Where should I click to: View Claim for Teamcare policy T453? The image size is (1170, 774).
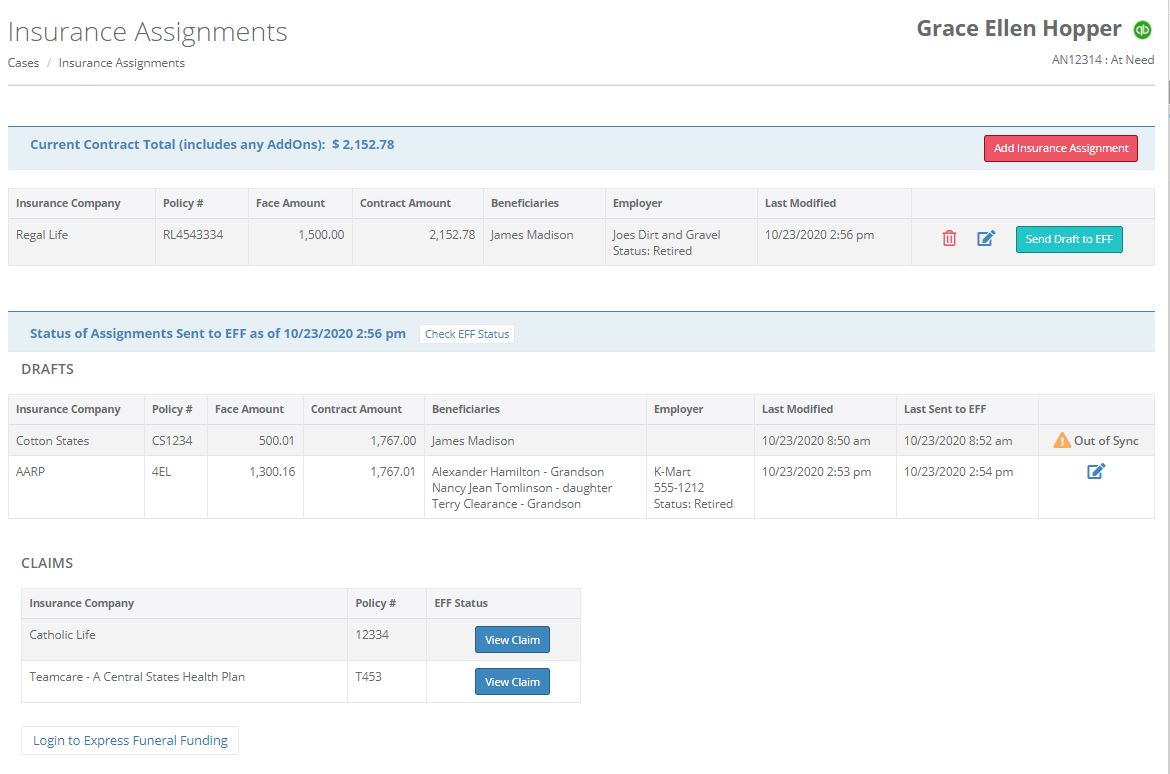512,681
